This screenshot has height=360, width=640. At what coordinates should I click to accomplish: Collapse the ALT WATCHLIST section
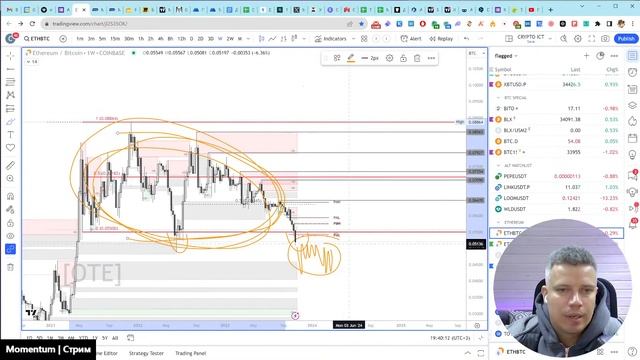(498, 165)
